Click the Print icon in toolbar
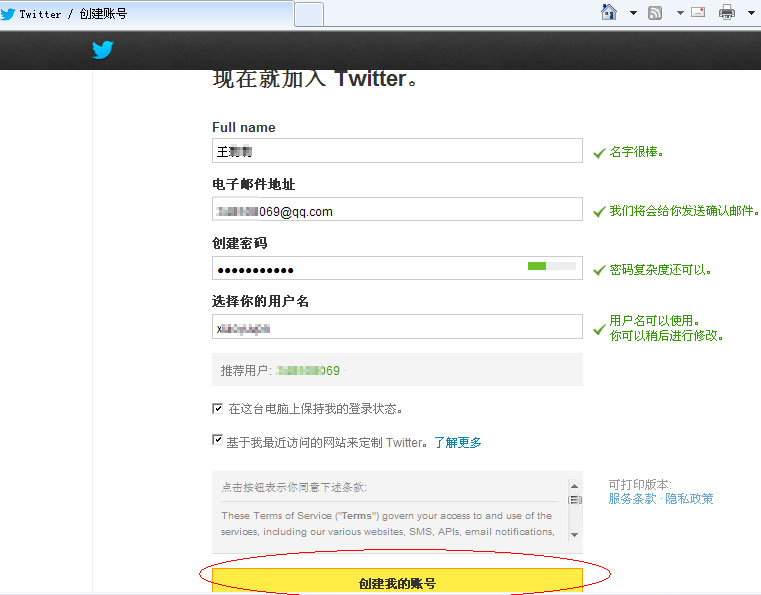This screenshot has width=761, height=595. tap(727, 12)
